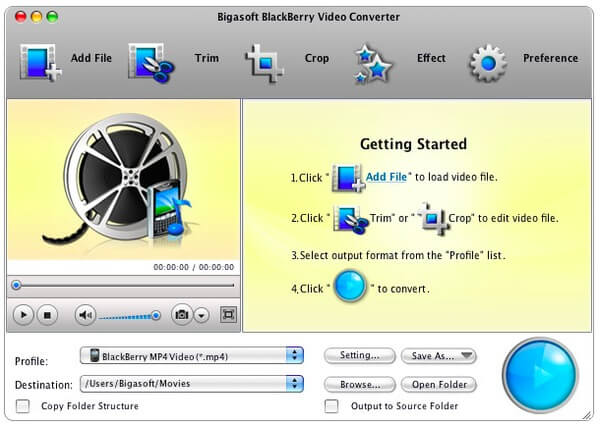This screenshot has height=425, width=600.
Task: Minimize window with yellow button
Action: tap(36, 16)
